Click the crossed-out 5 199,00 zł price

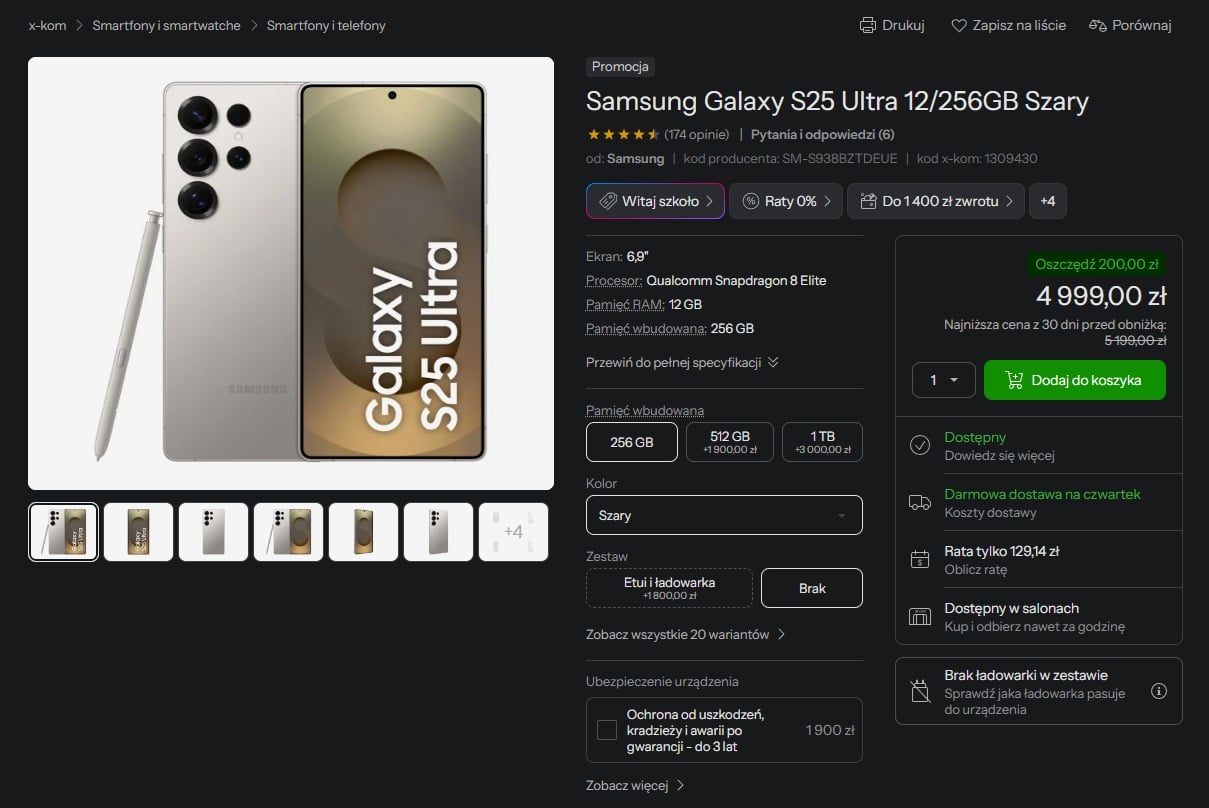coord(1135,340)
